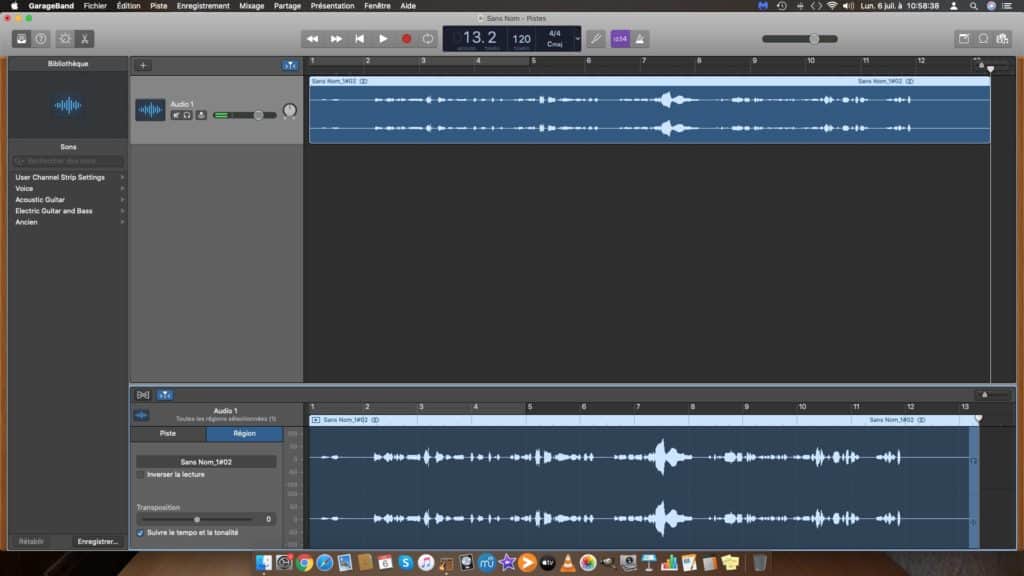The width and height of the screenshot is (1024, 576).
Task: Mute Audio 1 via its headphones icon
Action: pos(189,114)
